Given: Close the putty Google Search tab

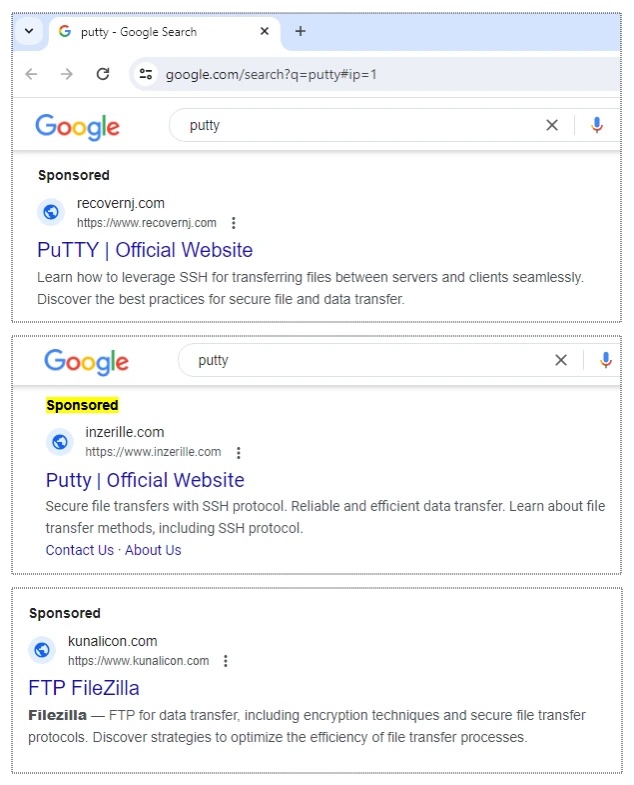Looking at the screenshot, I should 265,31.
